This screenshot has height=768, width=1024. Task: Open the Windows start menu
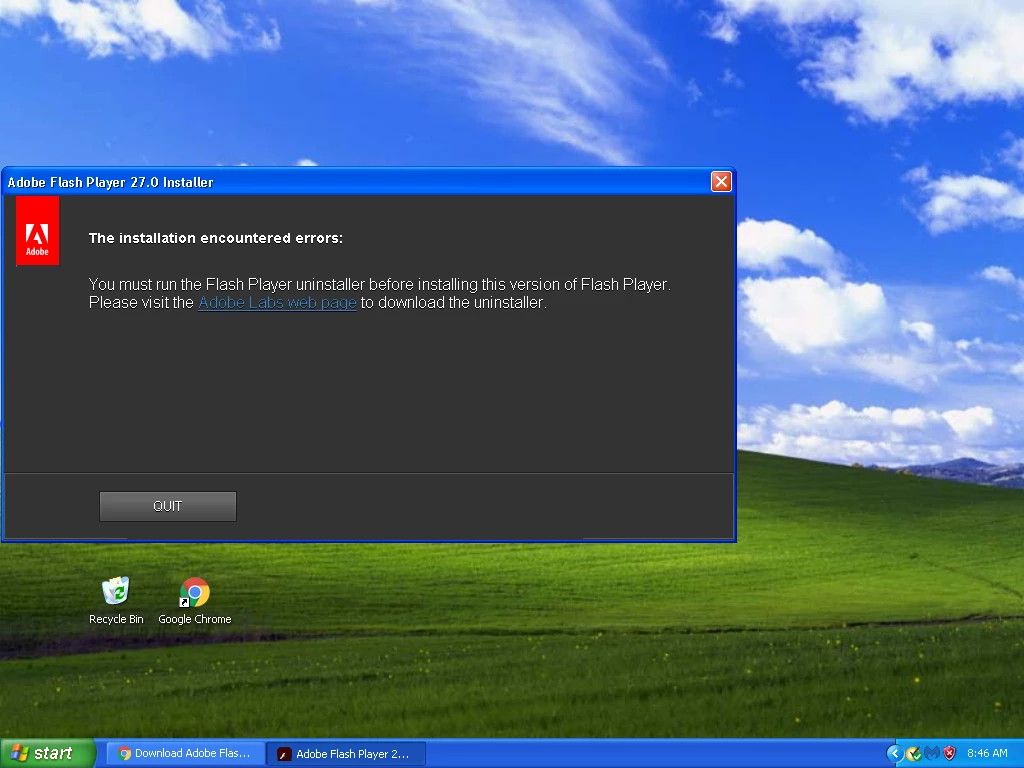[x=48, y=753]
